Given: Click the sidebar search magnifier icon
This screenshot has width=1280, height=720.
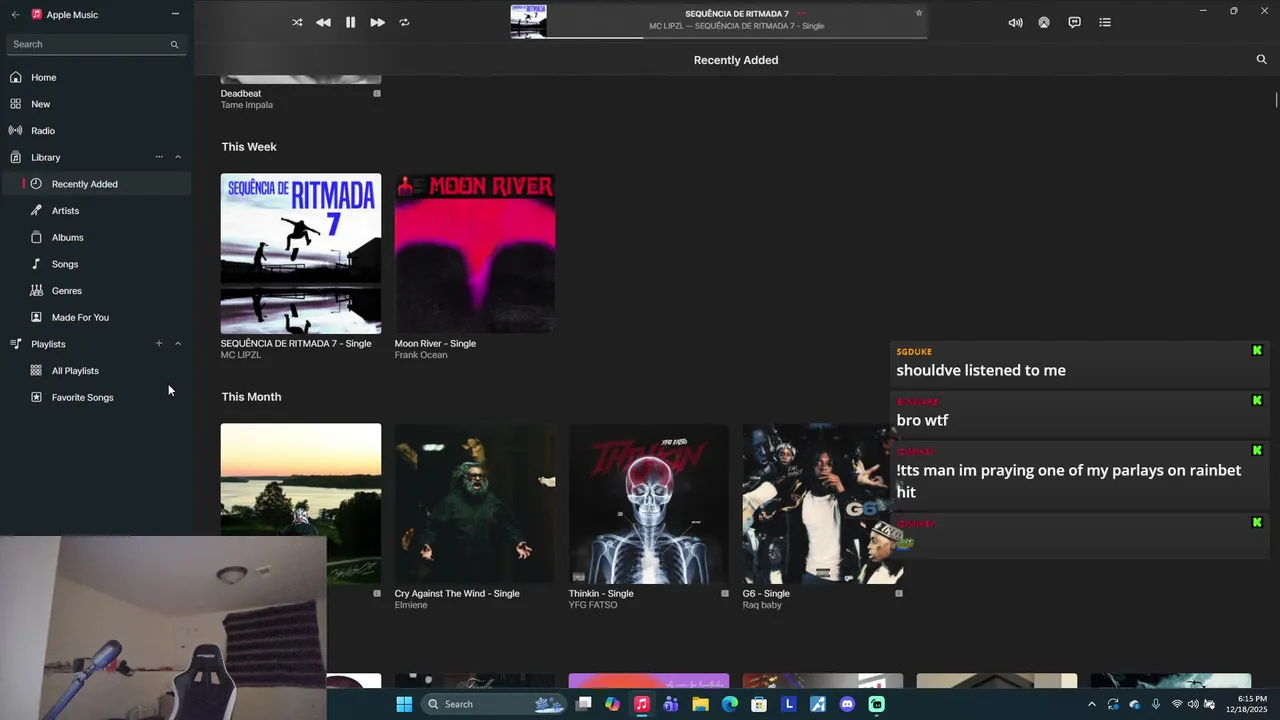Looking at the screenshot, I should 174,44.
